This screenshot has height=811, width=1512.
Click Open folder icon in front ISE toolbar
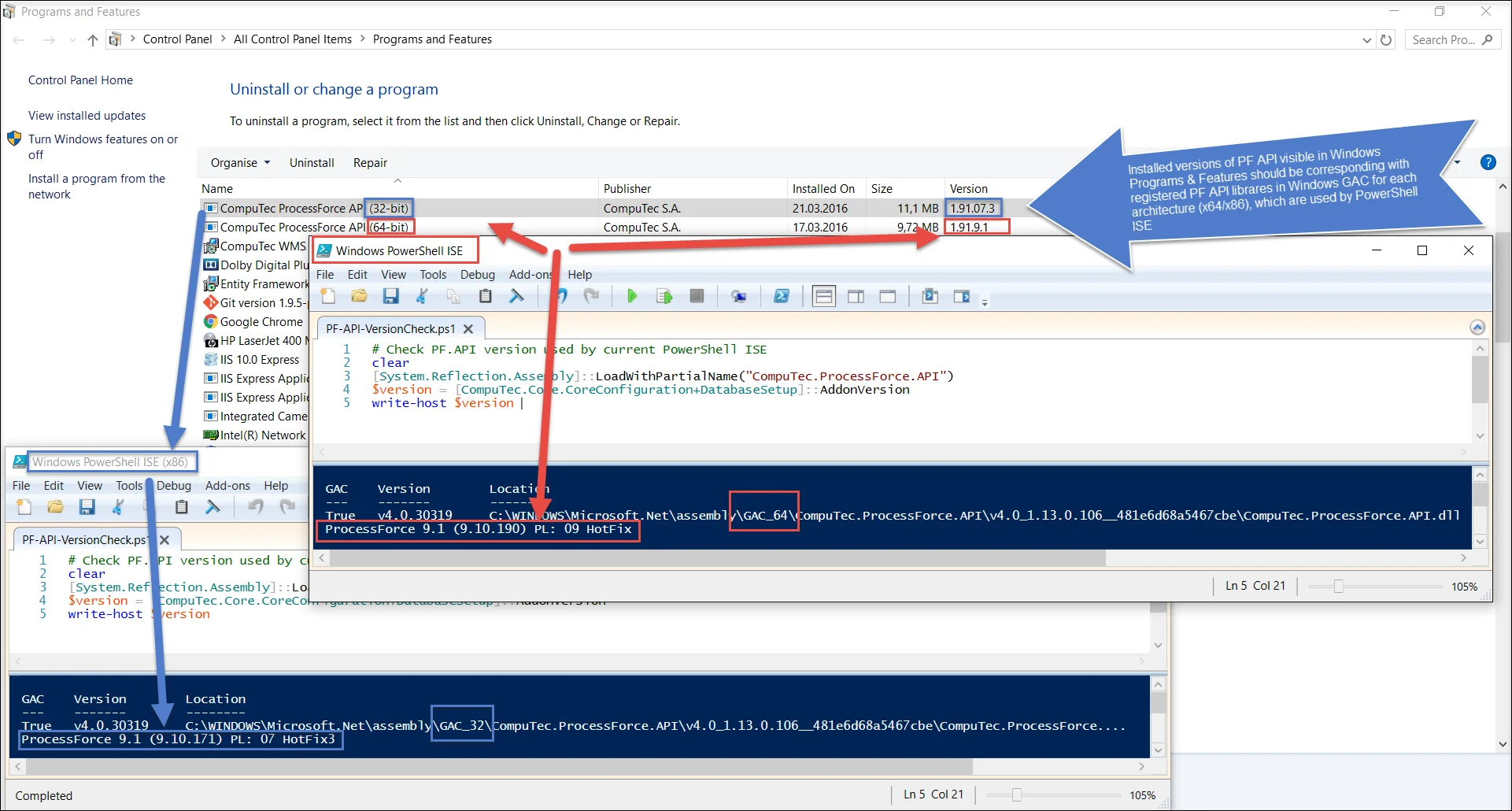click(359, 296)
